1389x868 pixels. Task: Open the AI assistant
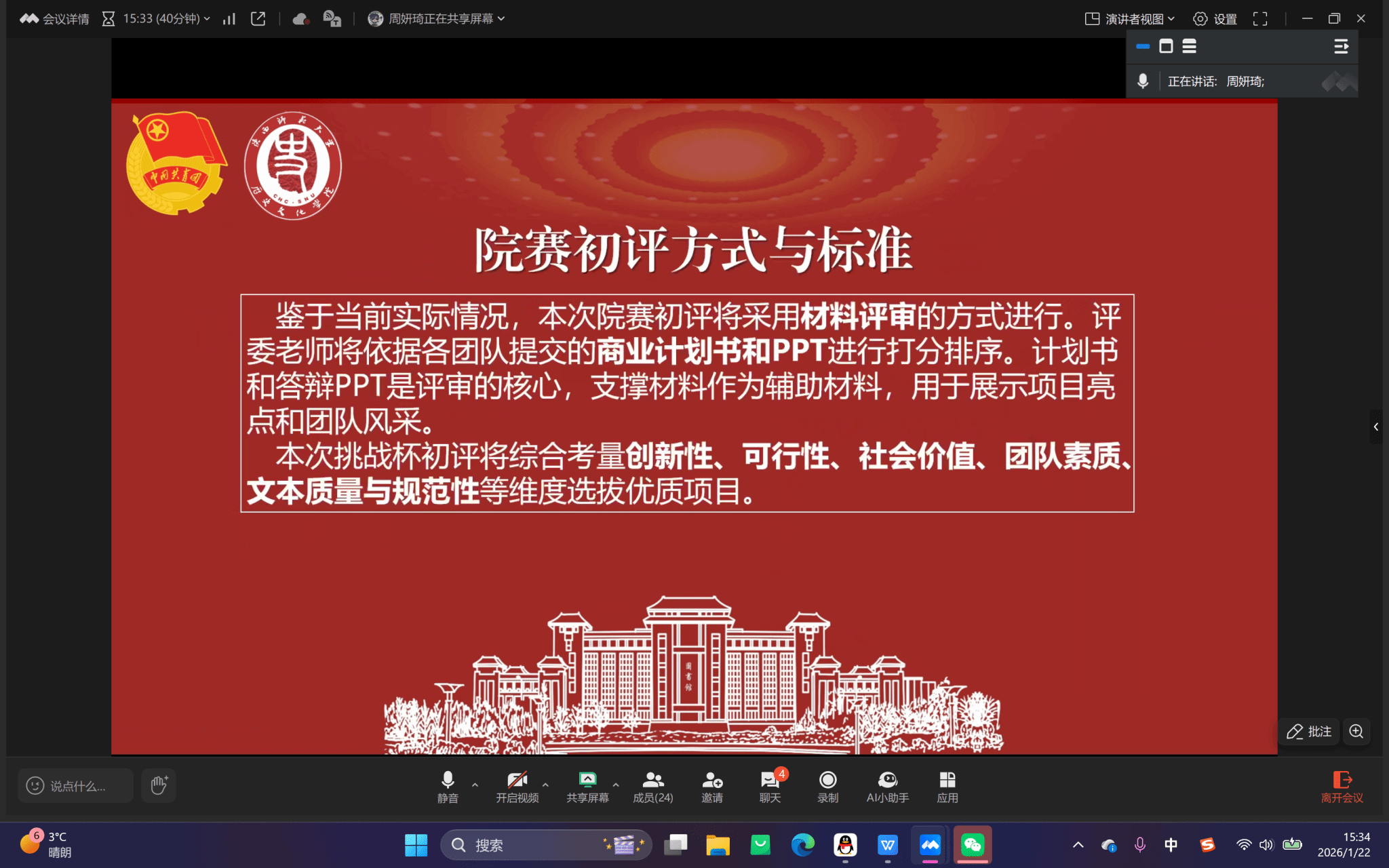point(887,786)
